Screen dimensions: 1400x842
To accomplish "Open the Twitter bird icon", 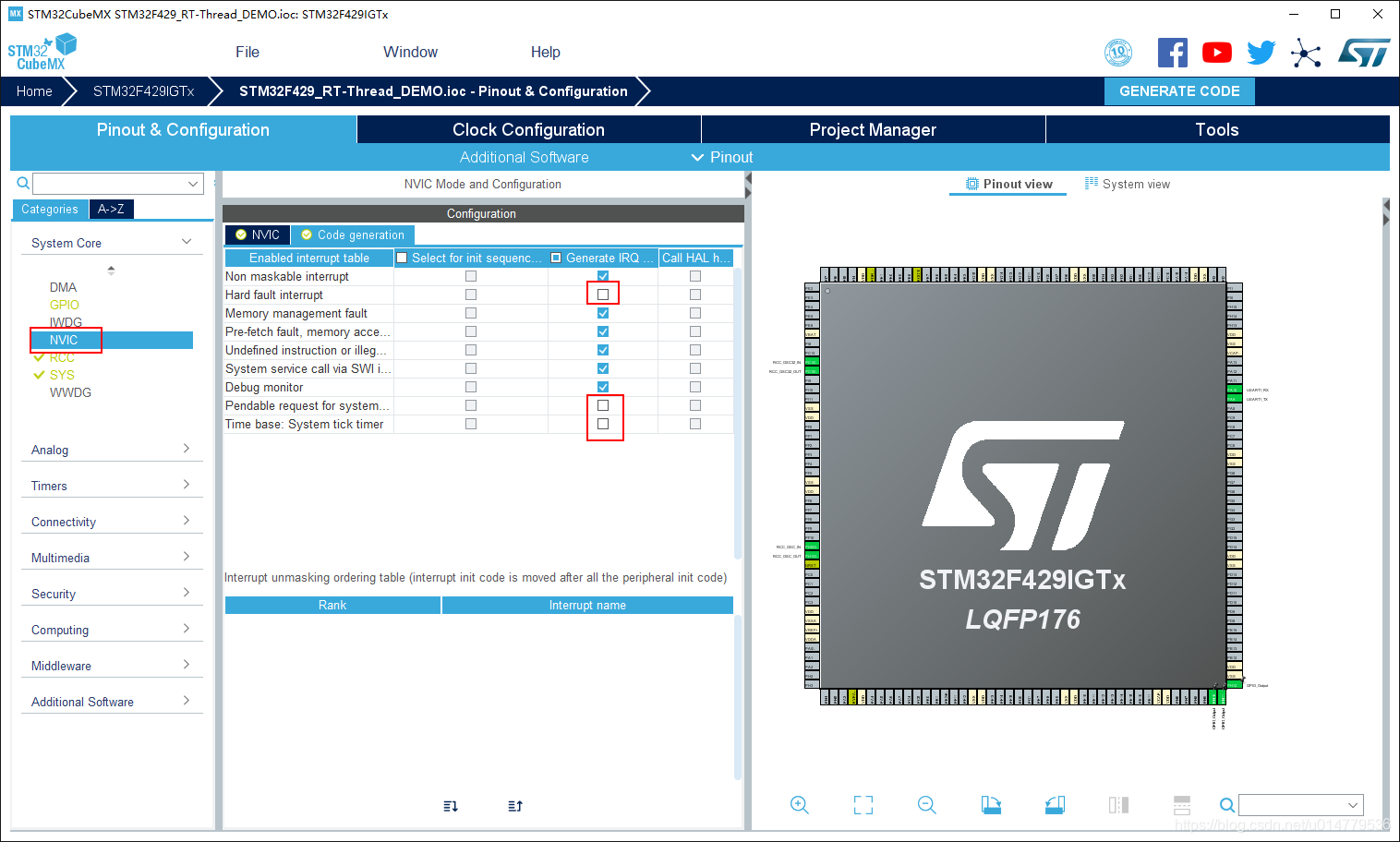I will point(1261,53).
